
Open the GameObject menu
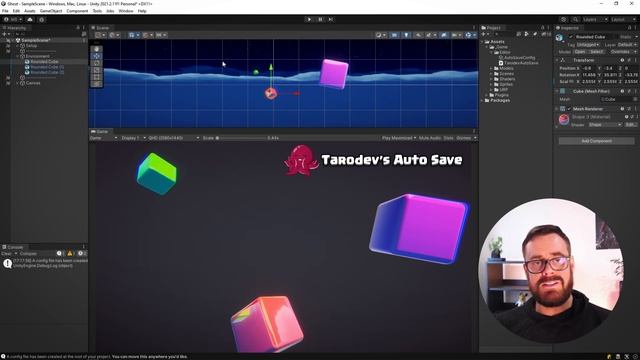51,11
